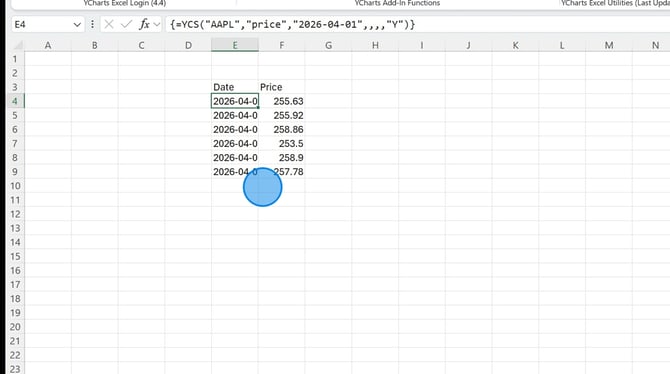Click into the formula bar YCS formula
This screenshot has width=670, height=374.
click(293, 24)
